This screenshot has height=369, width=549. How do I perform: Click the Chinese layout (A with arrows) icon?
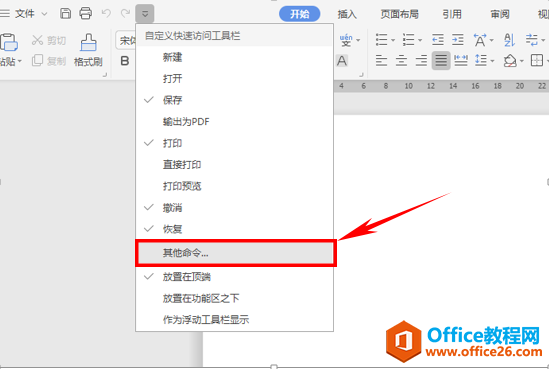(x=480, y=40)
